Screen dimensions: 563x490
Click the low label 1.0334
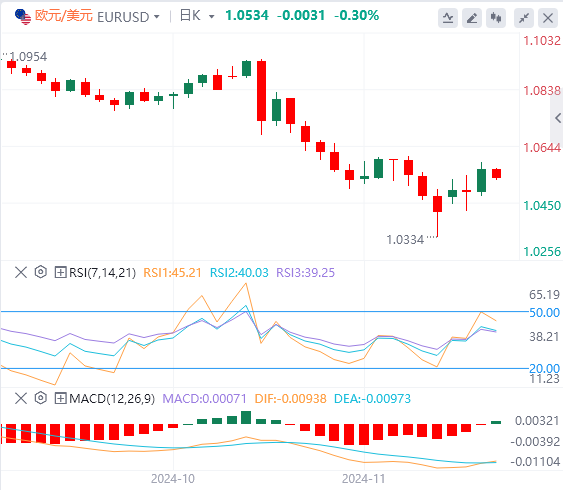[x=405, y=240]
